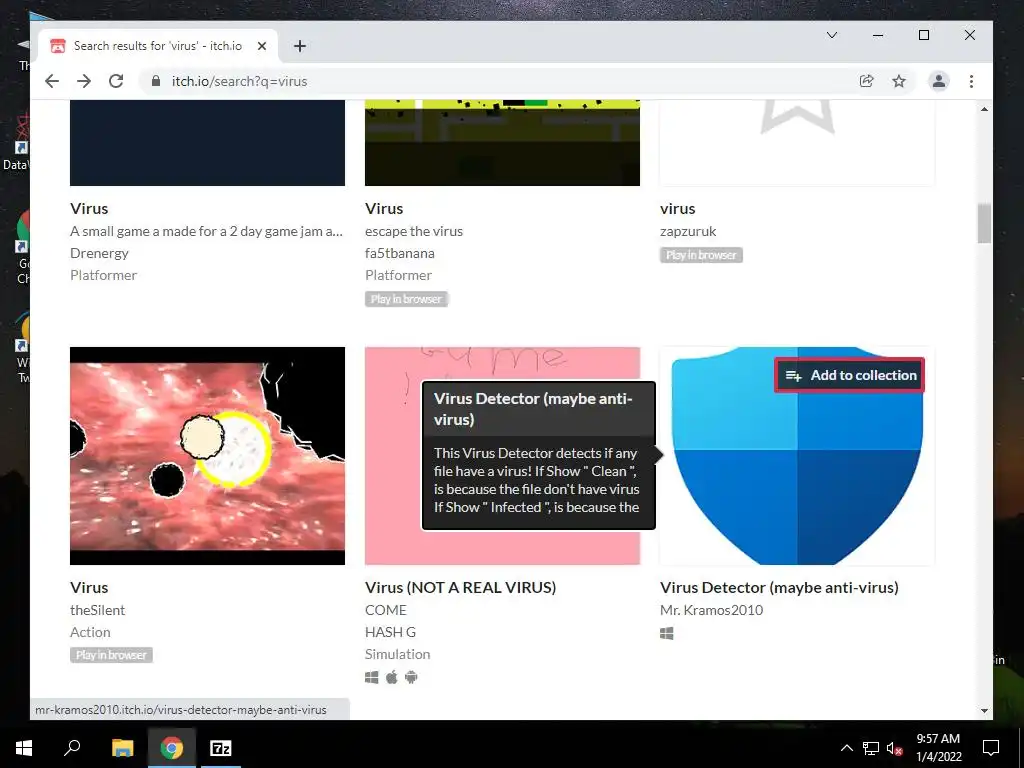Open Windows taskbar search
Viewport: 1024px width, 768px height.
pos(72,748)
